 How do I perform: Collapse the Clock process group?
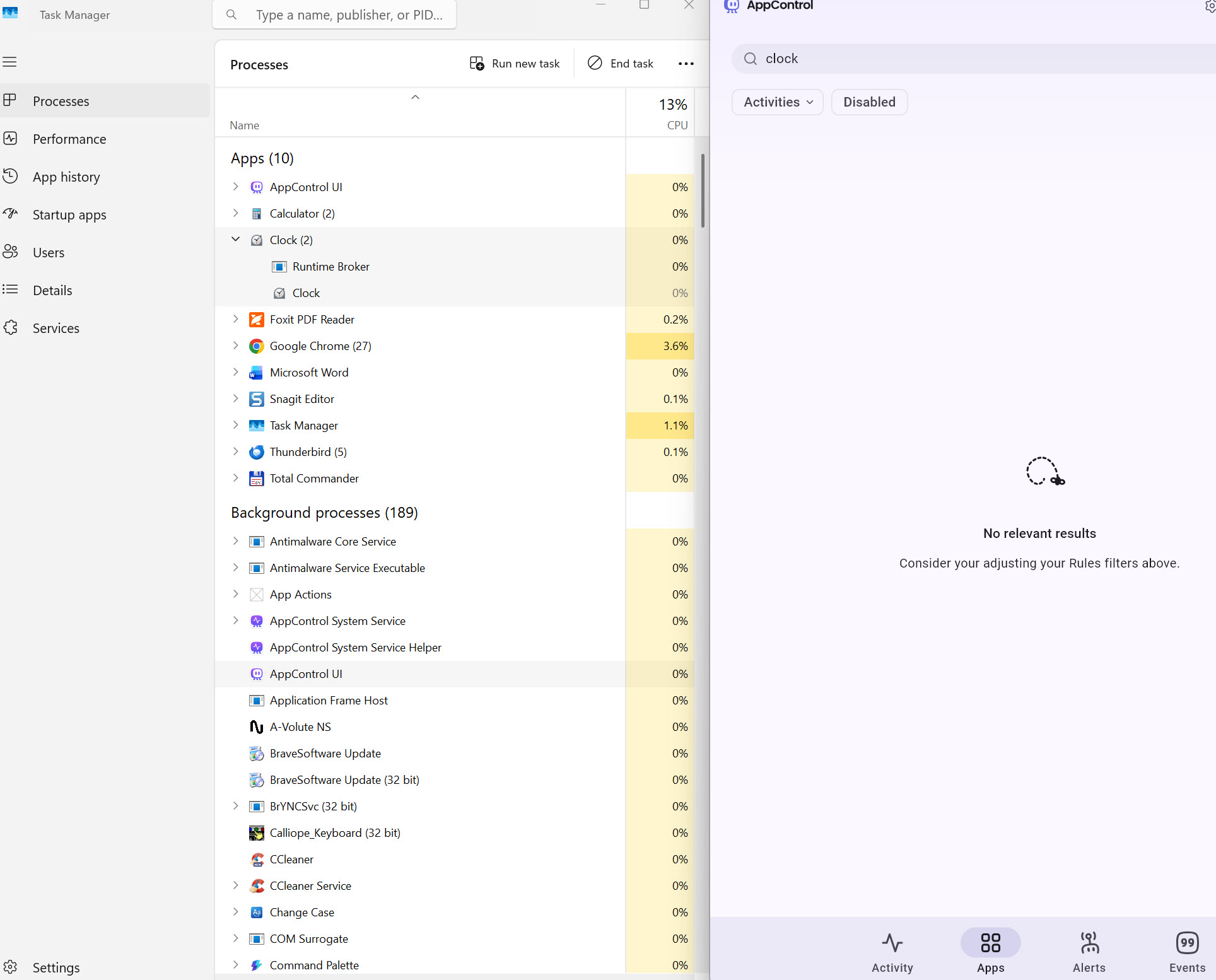tap(236, 240)
